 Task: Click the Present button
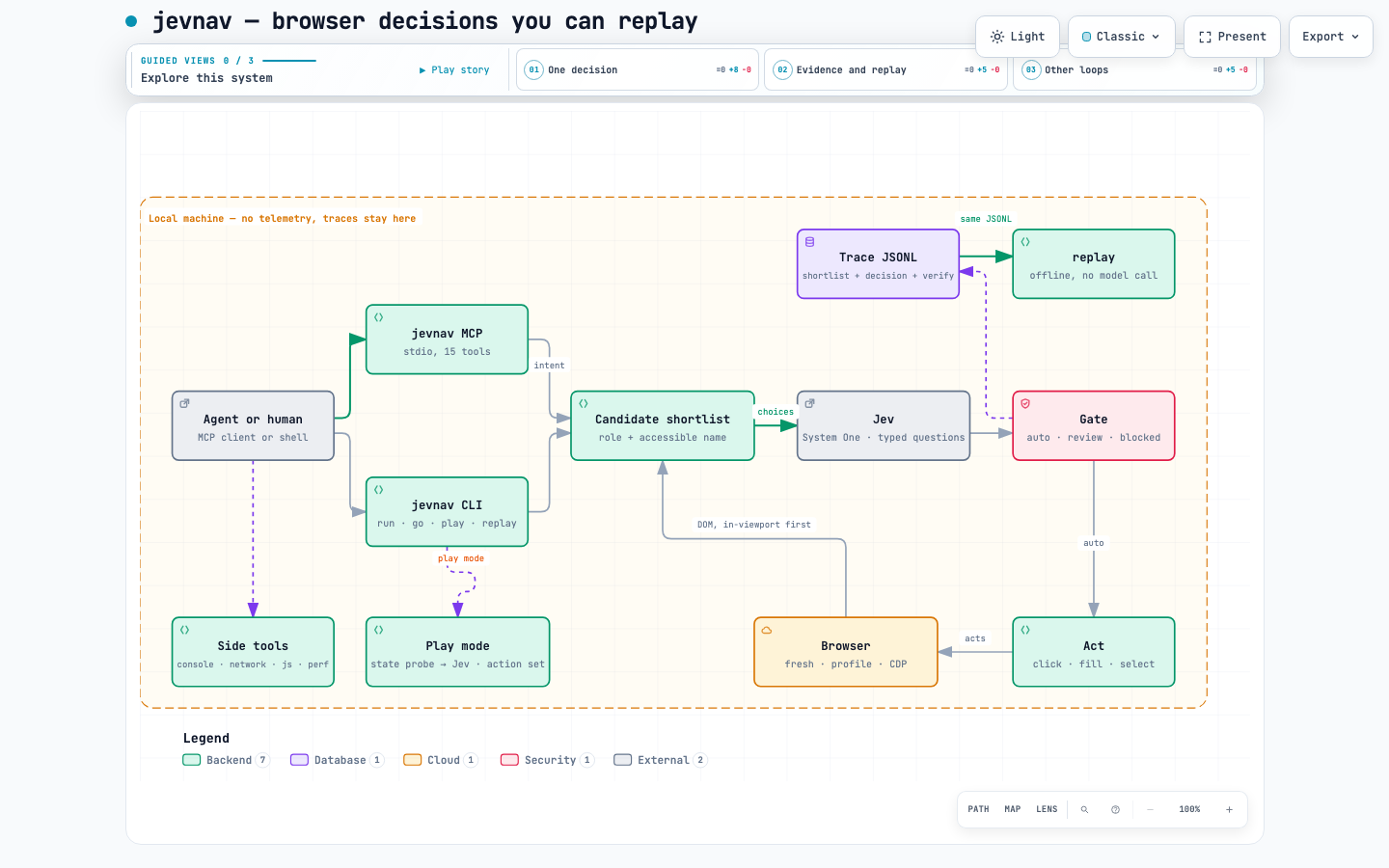point(1232,37)
